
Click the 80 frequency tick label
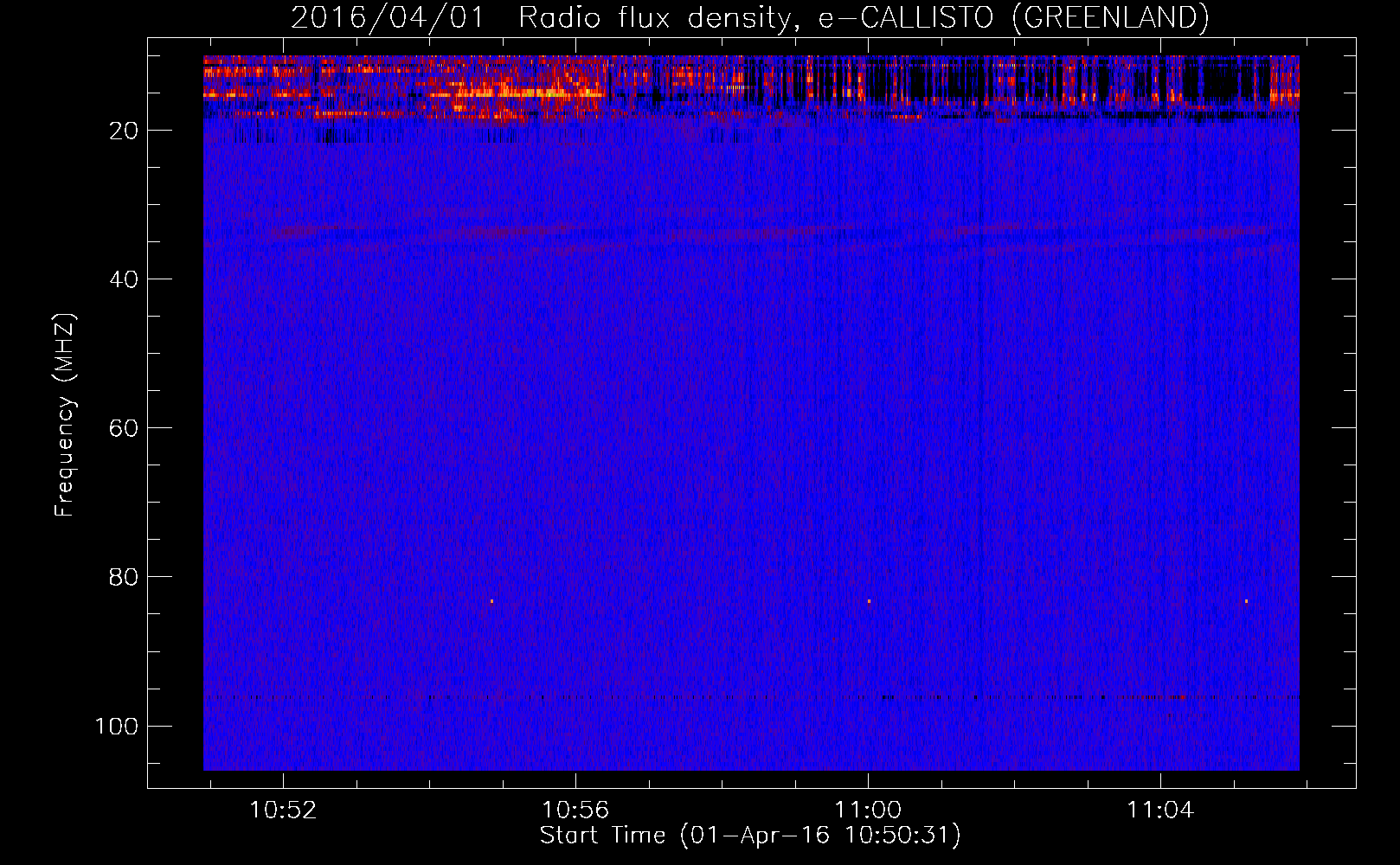click(x=124, y=577)
